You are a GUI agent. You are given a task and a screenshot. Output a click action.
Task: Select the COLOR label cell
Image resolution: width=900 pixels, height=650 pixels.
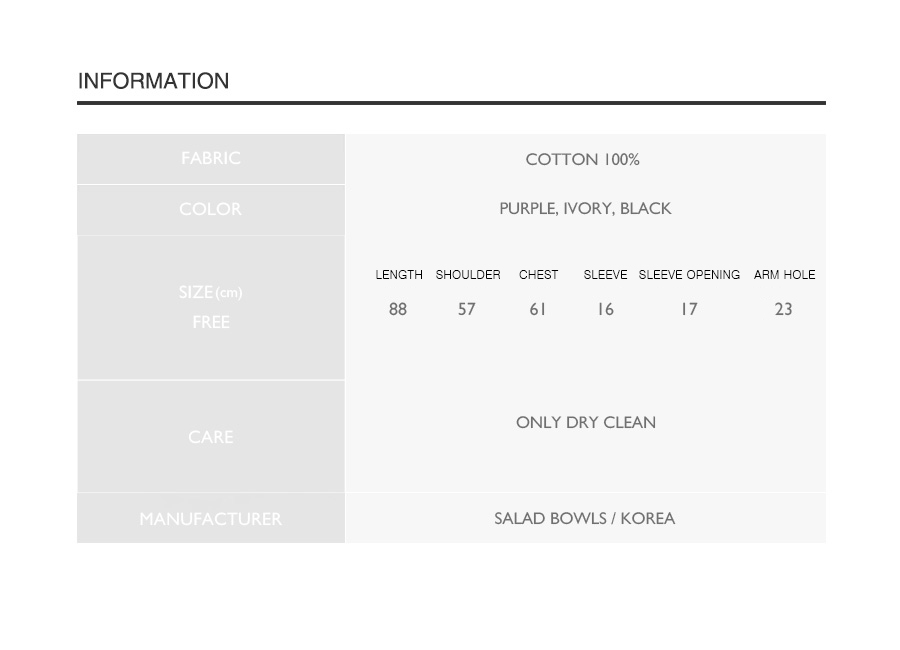point(211,210)
